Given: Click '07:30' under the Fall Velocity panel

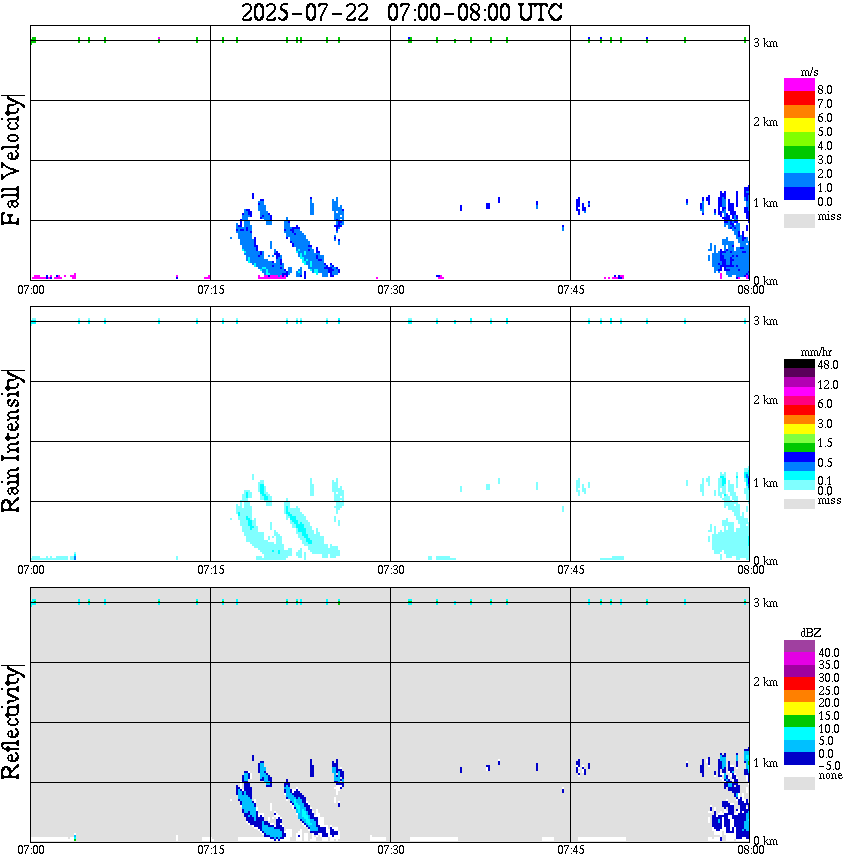Looking at the screenshot, I should [391, 290].
